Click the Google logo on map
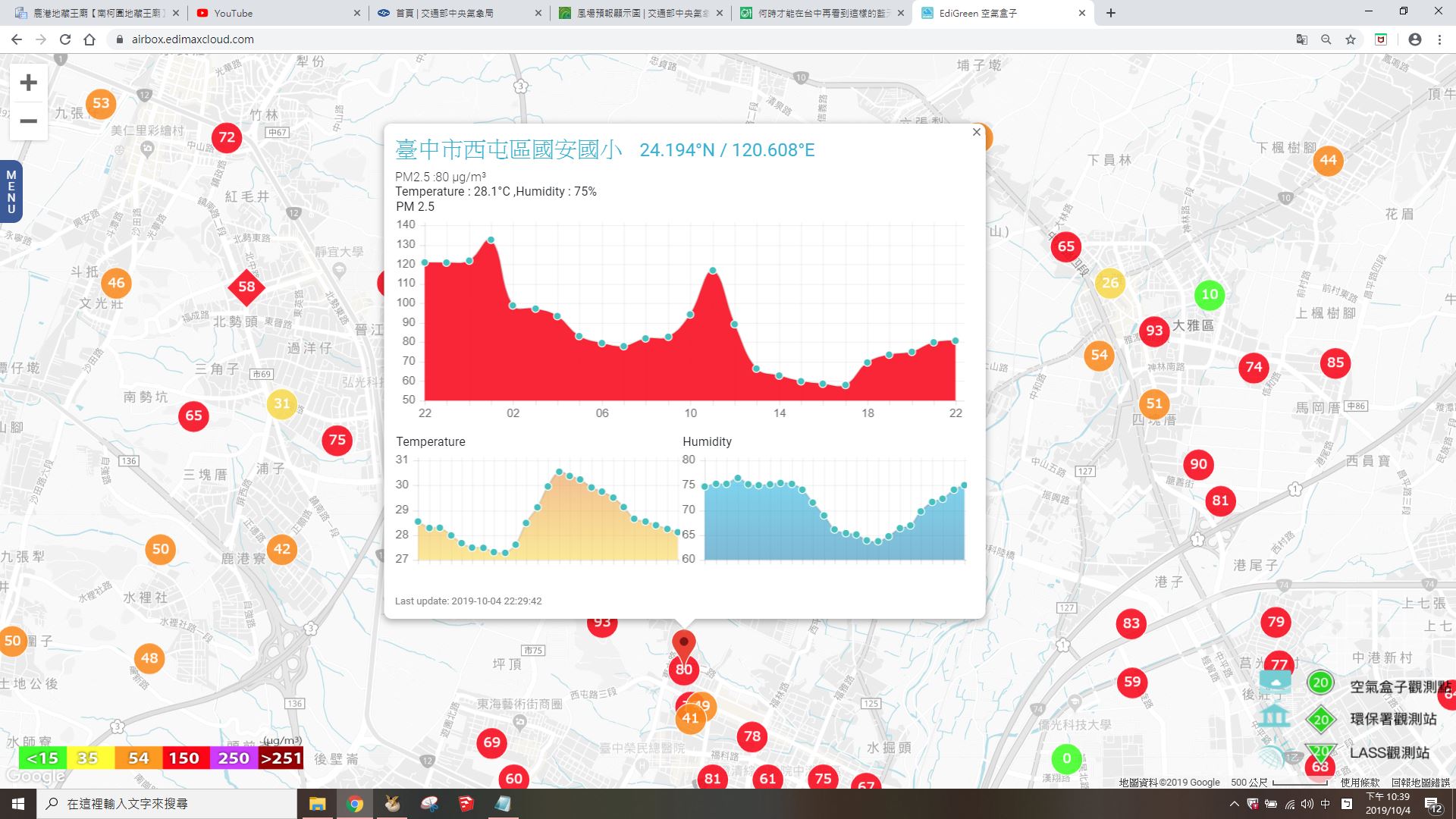 click(35, 777)
